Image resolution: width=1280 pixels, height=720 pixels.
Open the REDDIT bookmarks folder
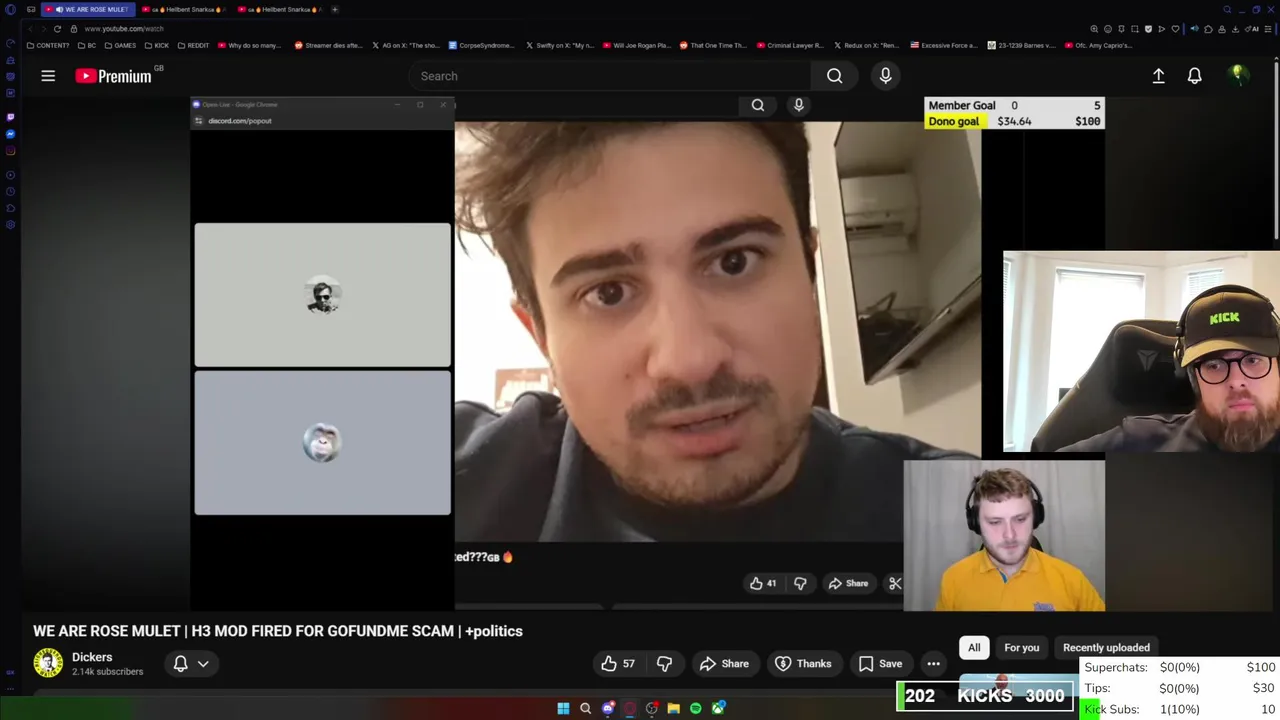point(193,45)
